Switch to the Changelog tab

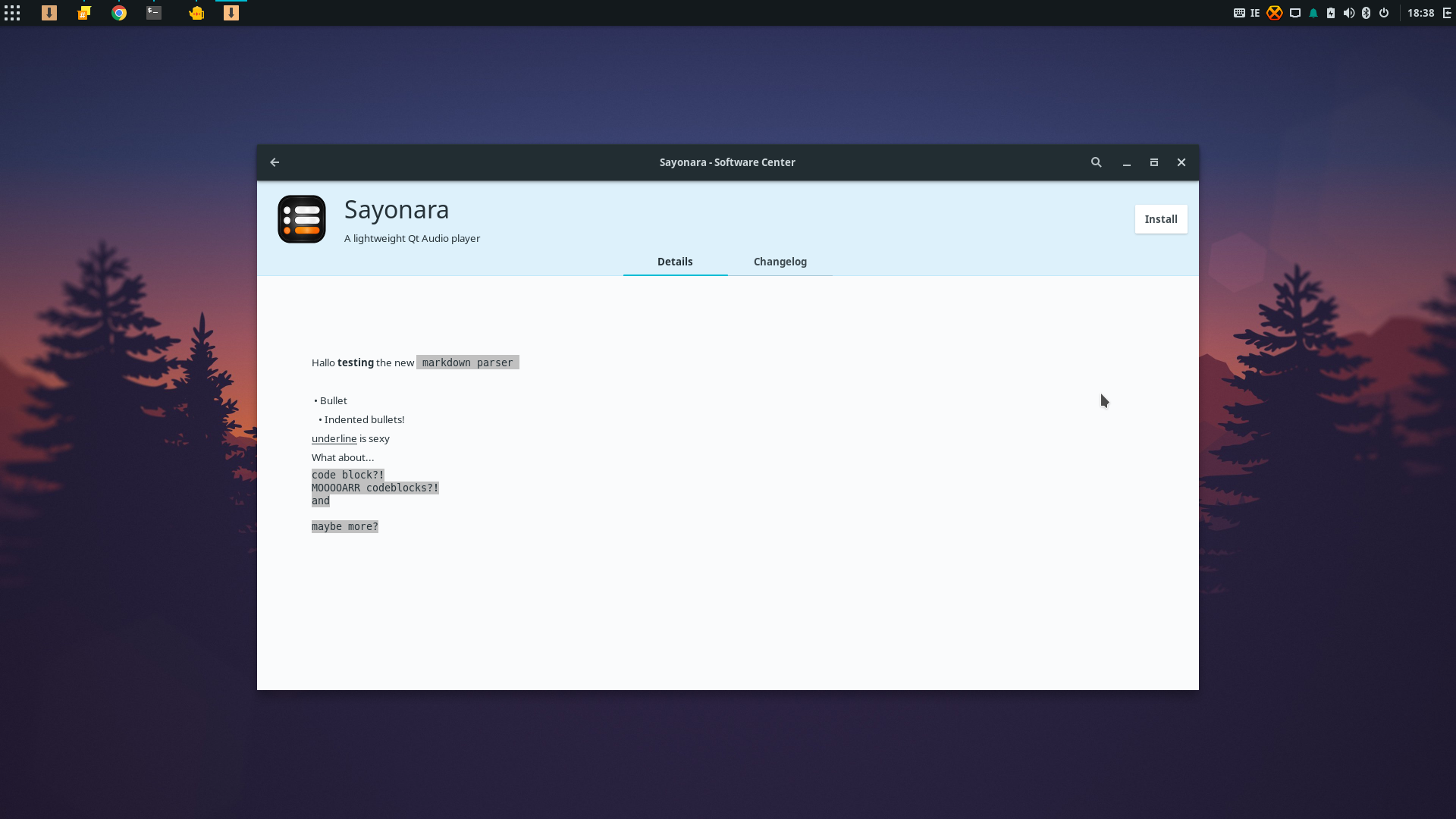pos(780,262)
